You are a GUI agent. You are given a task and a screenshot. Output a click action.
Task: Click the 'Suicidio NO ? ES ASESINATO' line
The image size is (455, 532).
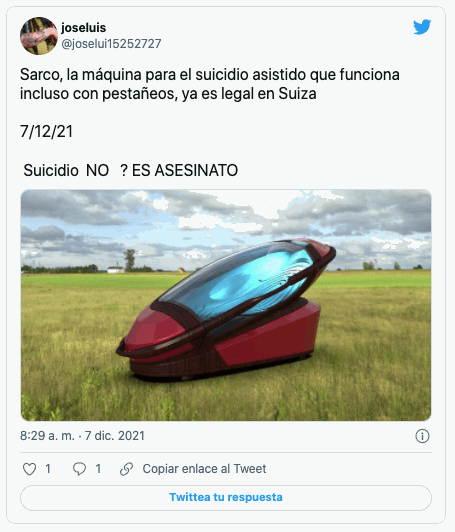click(x=131, y=170)
